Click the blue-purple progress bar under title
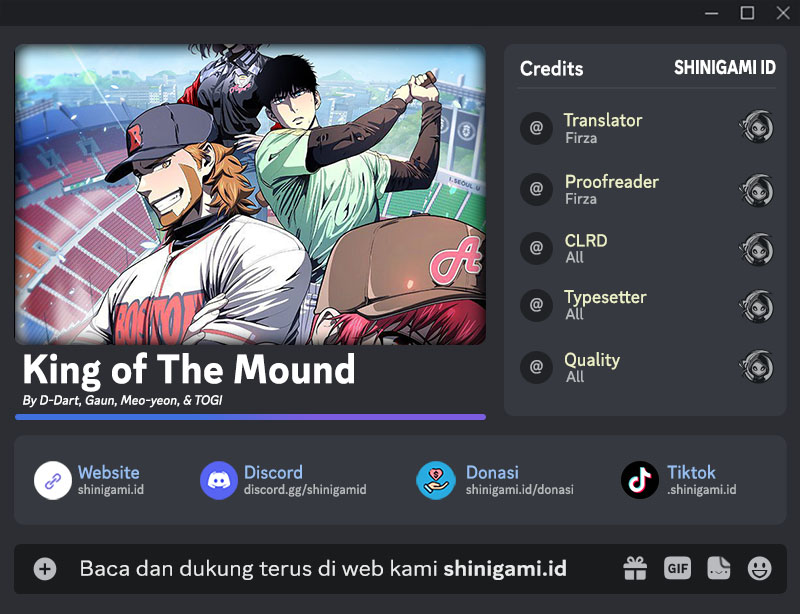 [251, 417]
